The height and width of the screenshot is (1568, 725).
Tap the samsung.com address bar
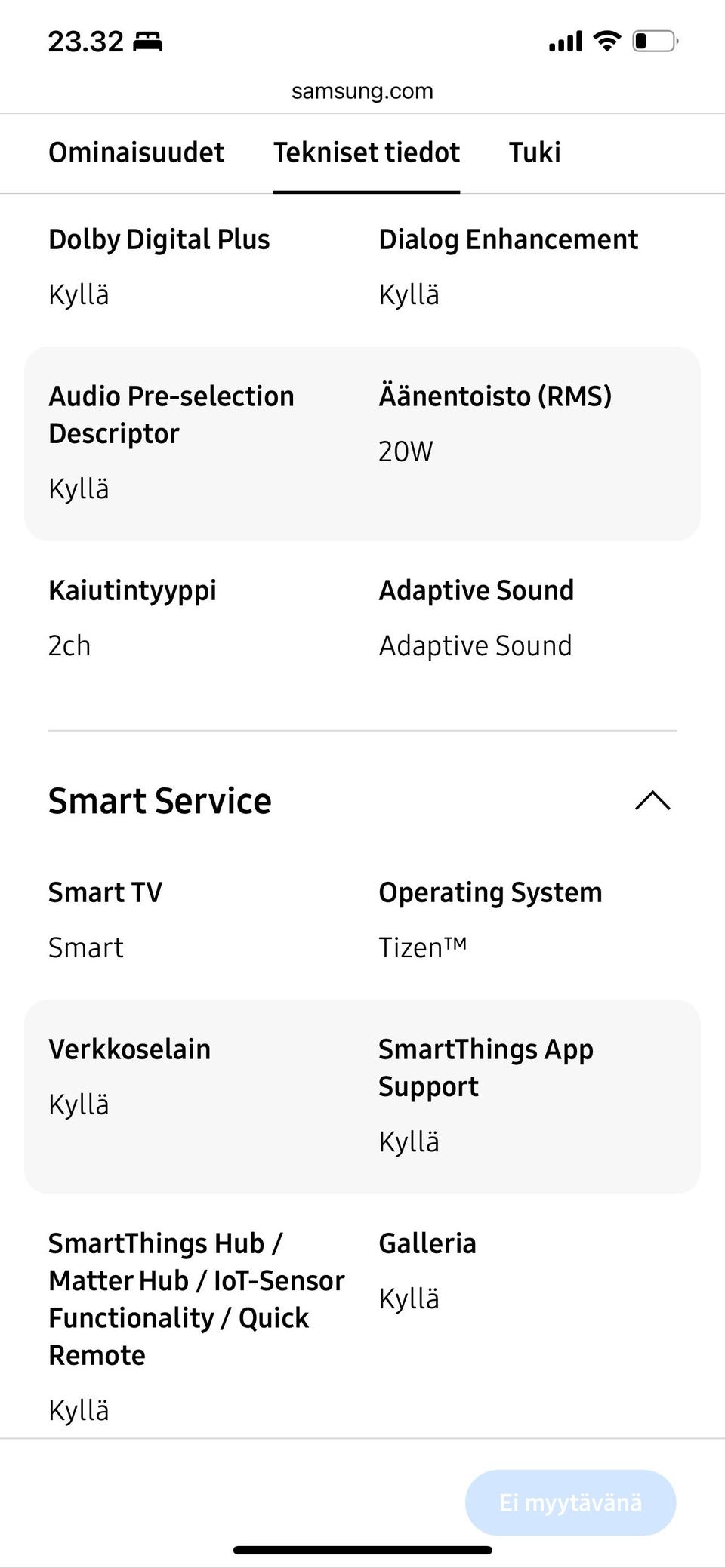click(x=362, y=91)
